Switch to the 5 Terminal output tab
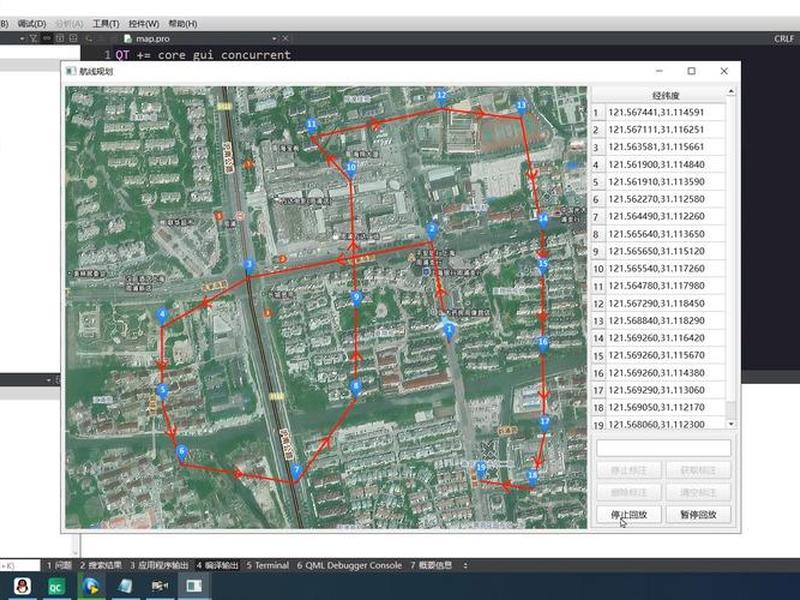 pyautogui.click(x=267, y=565)
